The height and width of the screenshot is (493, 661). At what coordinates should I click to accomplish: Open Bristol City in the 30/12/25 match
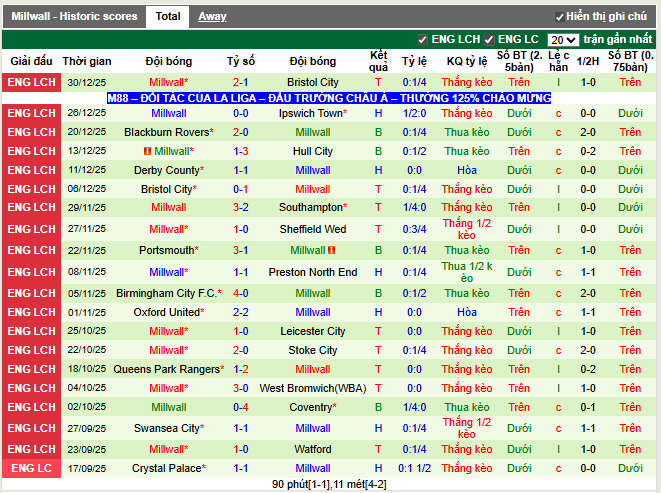point(313,82)
